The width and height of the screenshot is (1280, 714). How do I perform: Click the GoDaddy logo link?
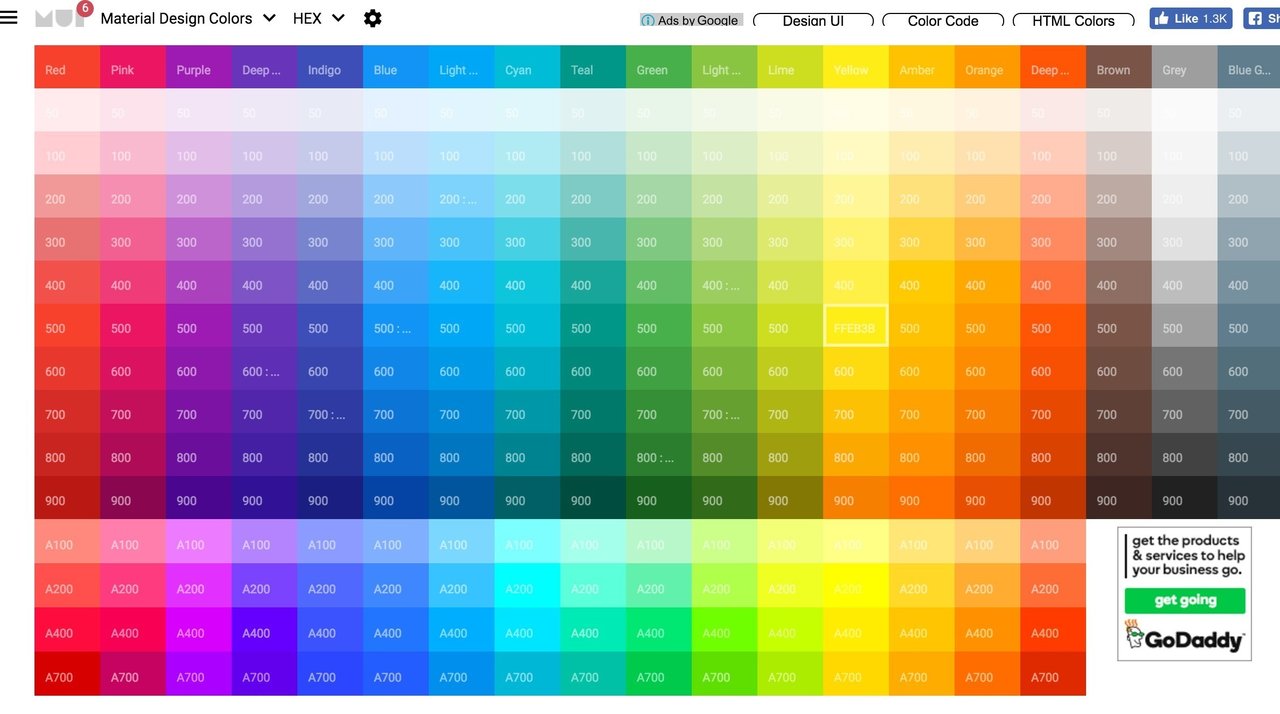(x=1184, y=637)
